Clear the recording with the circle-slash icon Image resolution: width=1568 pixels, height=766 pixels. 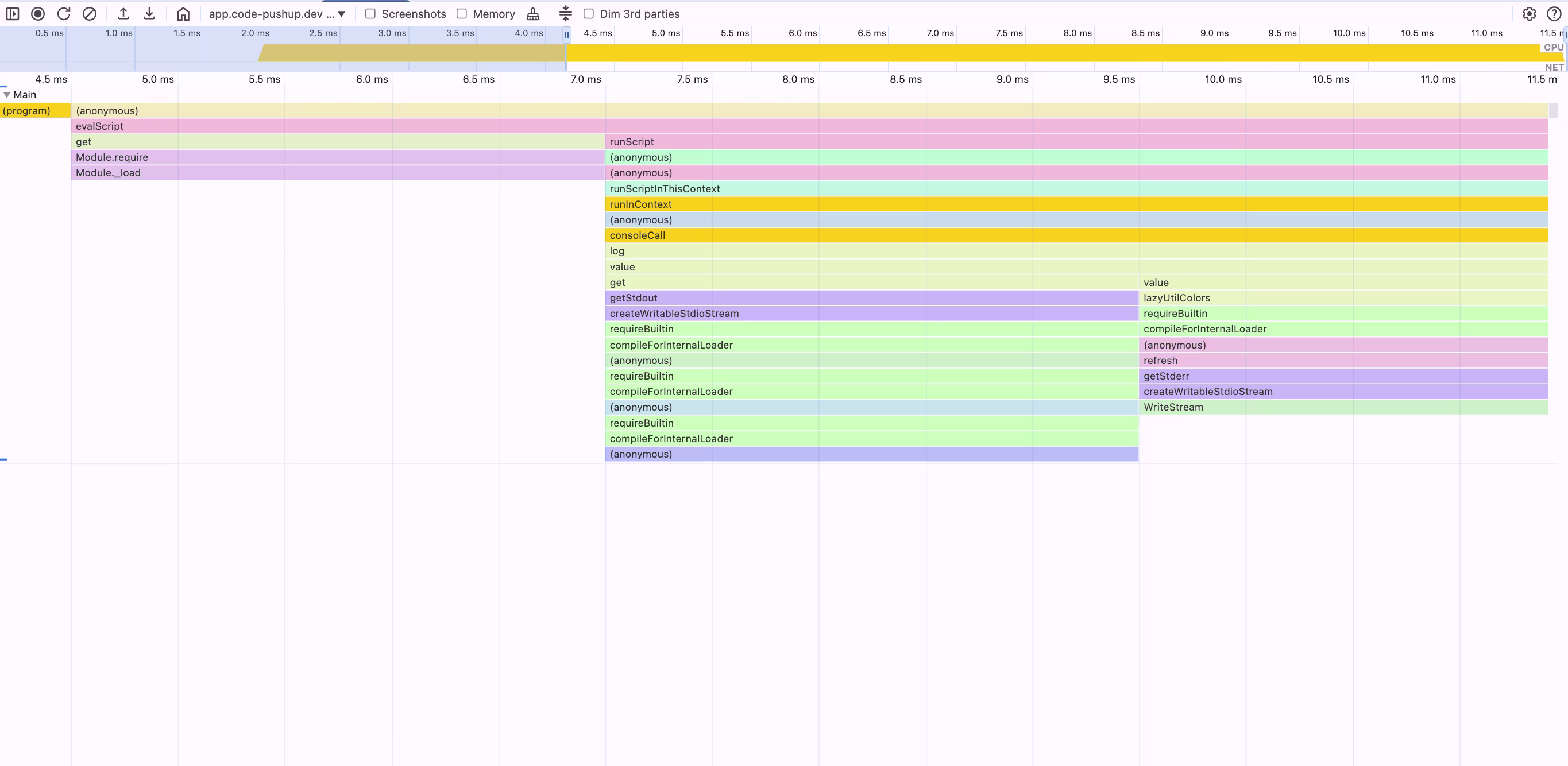click(x=90, y=13)
